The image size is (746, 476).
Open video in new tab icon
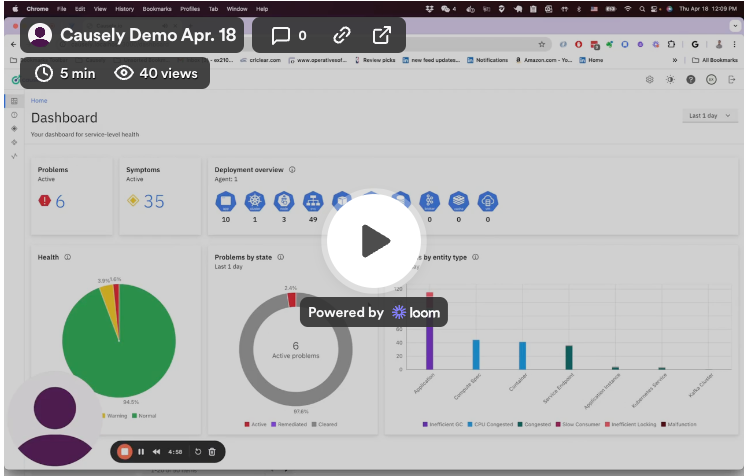(382, 35)
